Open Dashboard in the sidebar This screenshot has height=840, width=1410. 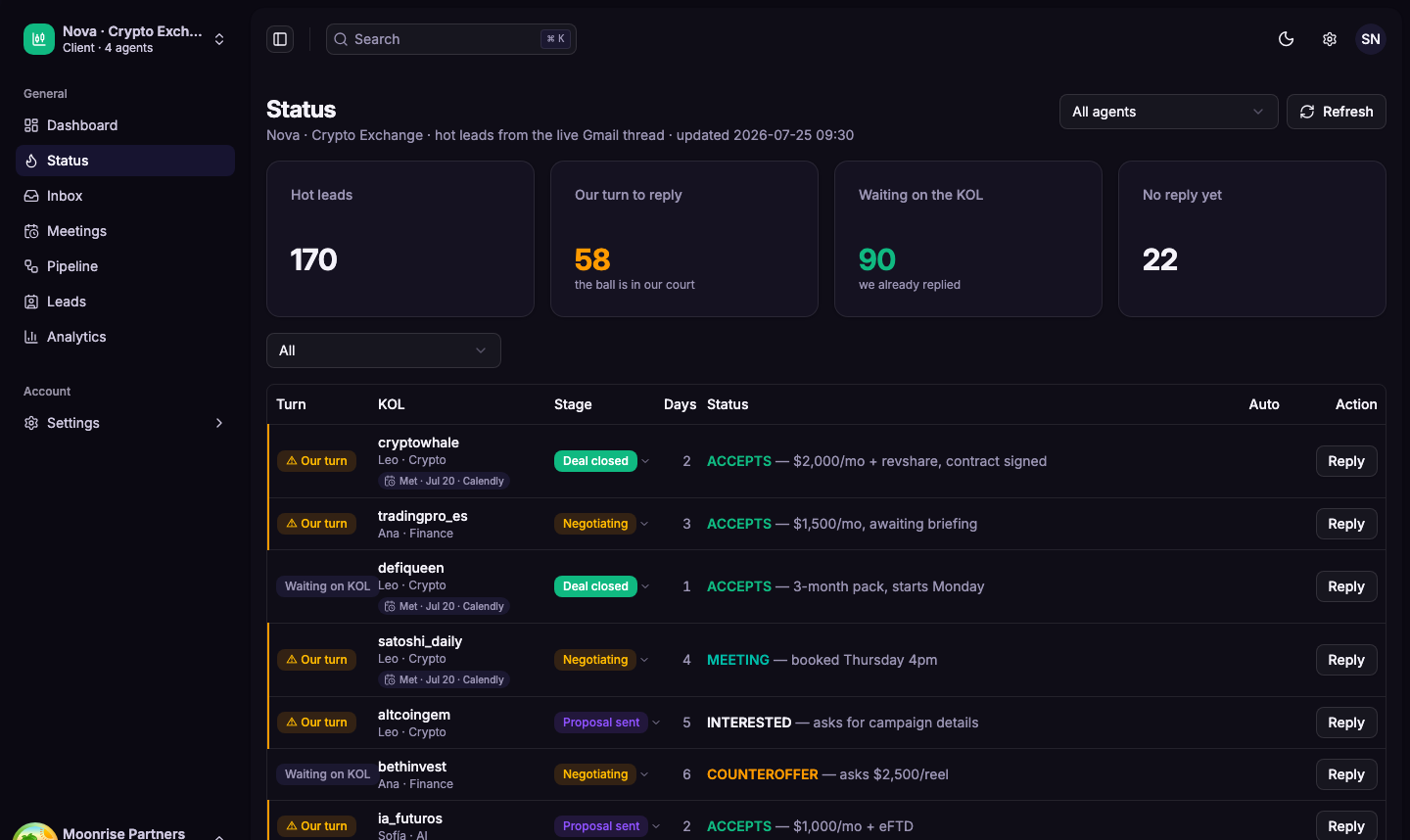point(125,125)
